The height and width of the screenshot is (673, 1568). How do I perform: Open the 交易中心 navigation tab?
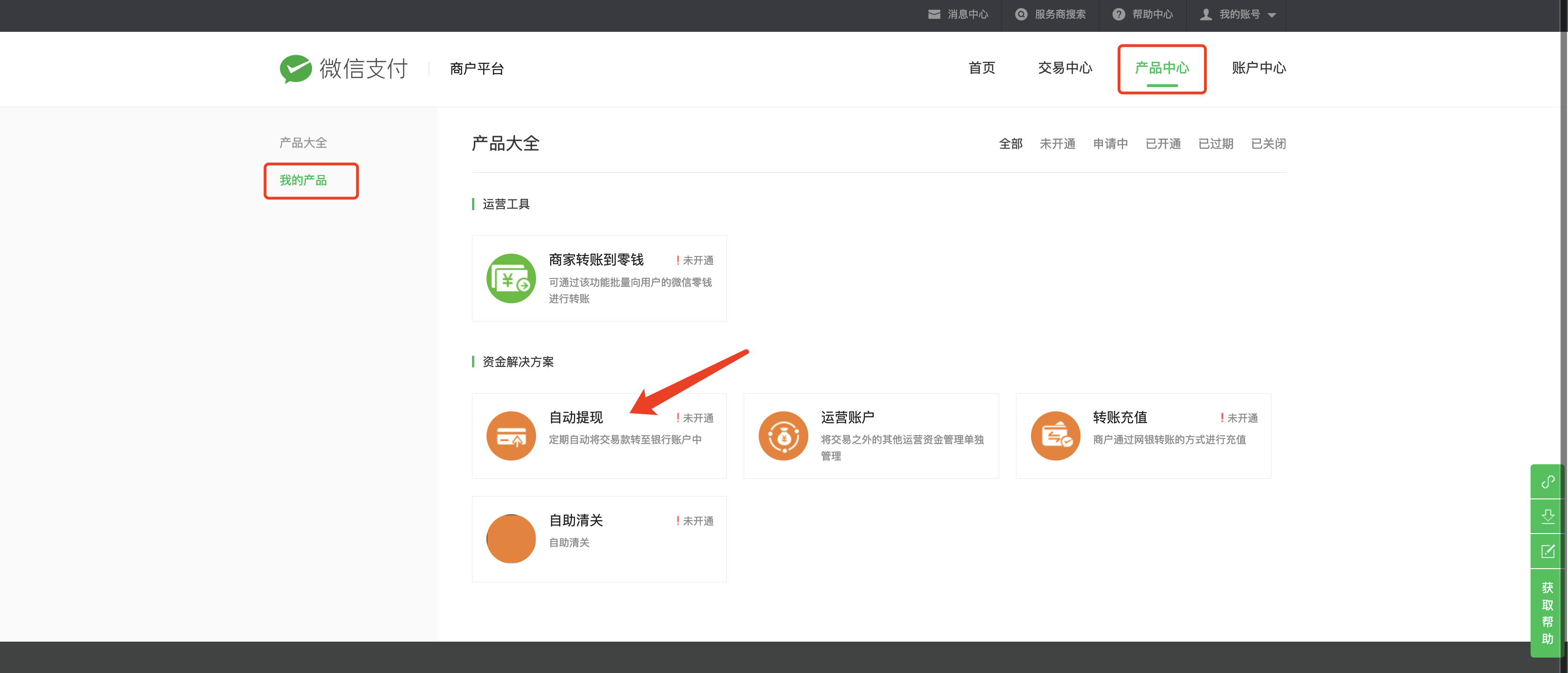[1065, 67]
